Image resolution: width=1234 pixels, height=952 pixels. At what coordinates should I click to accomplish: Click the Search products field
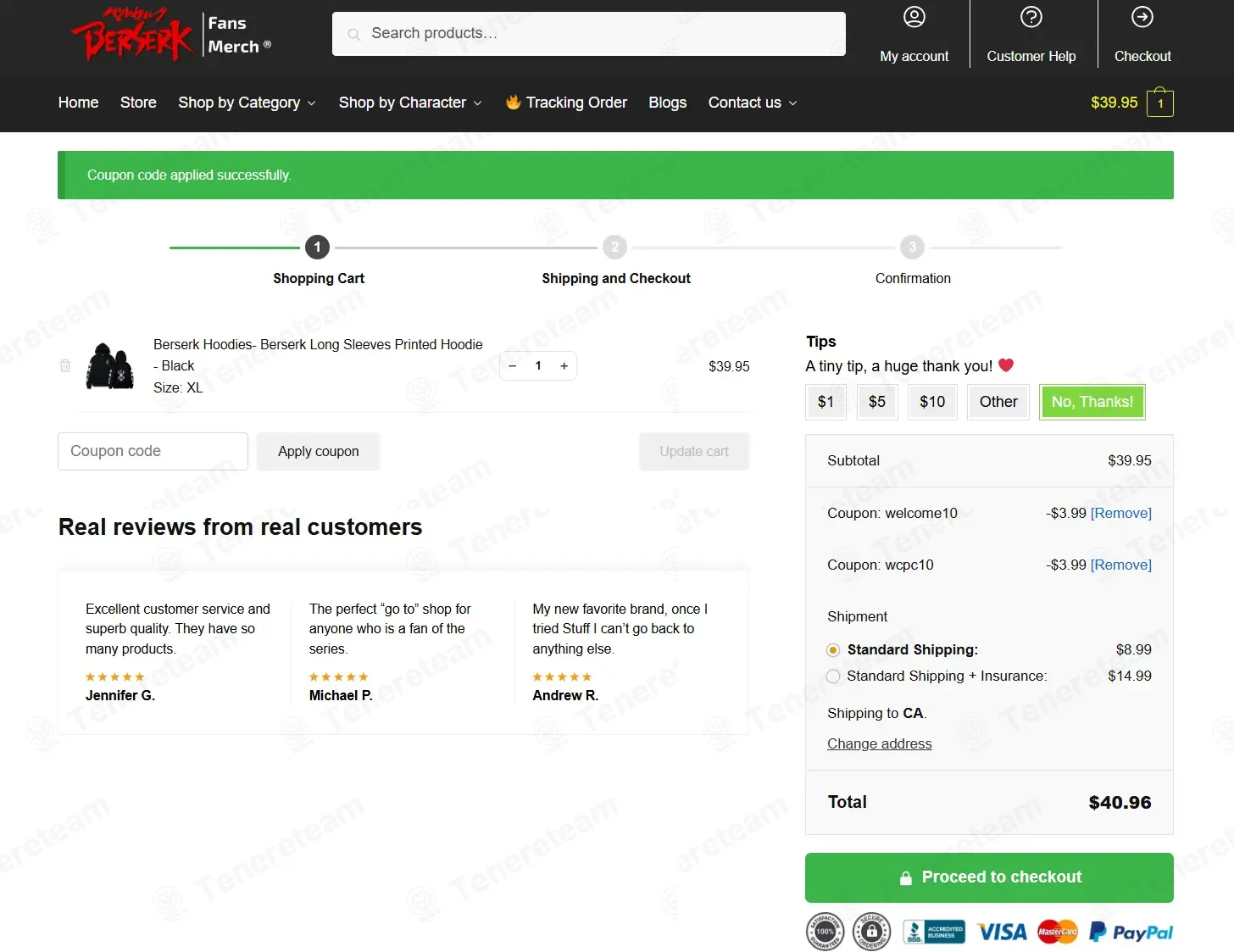coord(588,34)
